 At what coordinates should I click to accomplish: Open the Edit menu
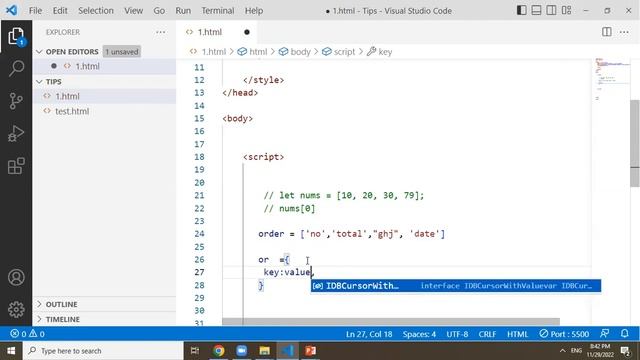click(x=60, y=11)
